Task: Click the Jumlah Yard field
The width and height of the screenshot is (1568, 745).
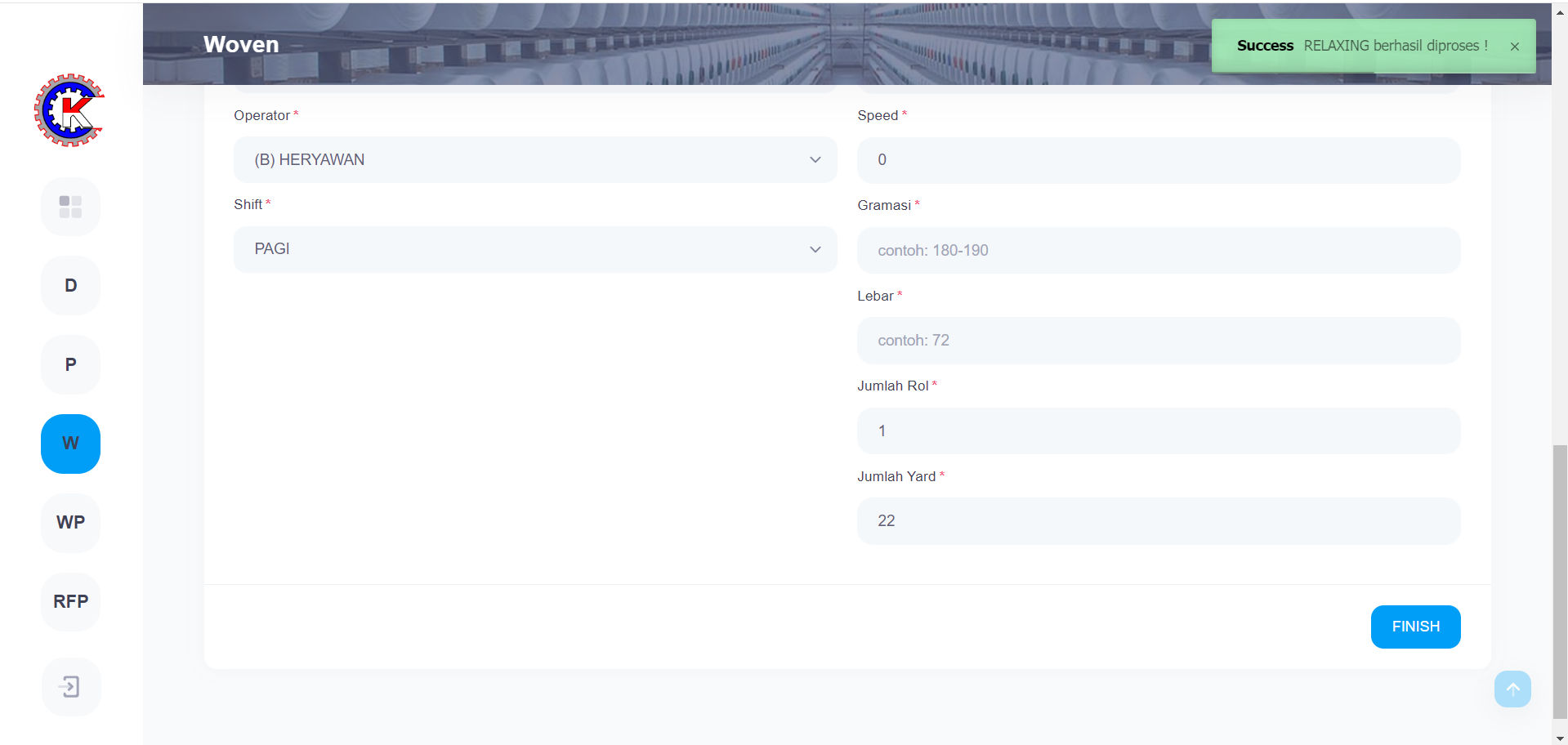Action: click(1158, 521)
